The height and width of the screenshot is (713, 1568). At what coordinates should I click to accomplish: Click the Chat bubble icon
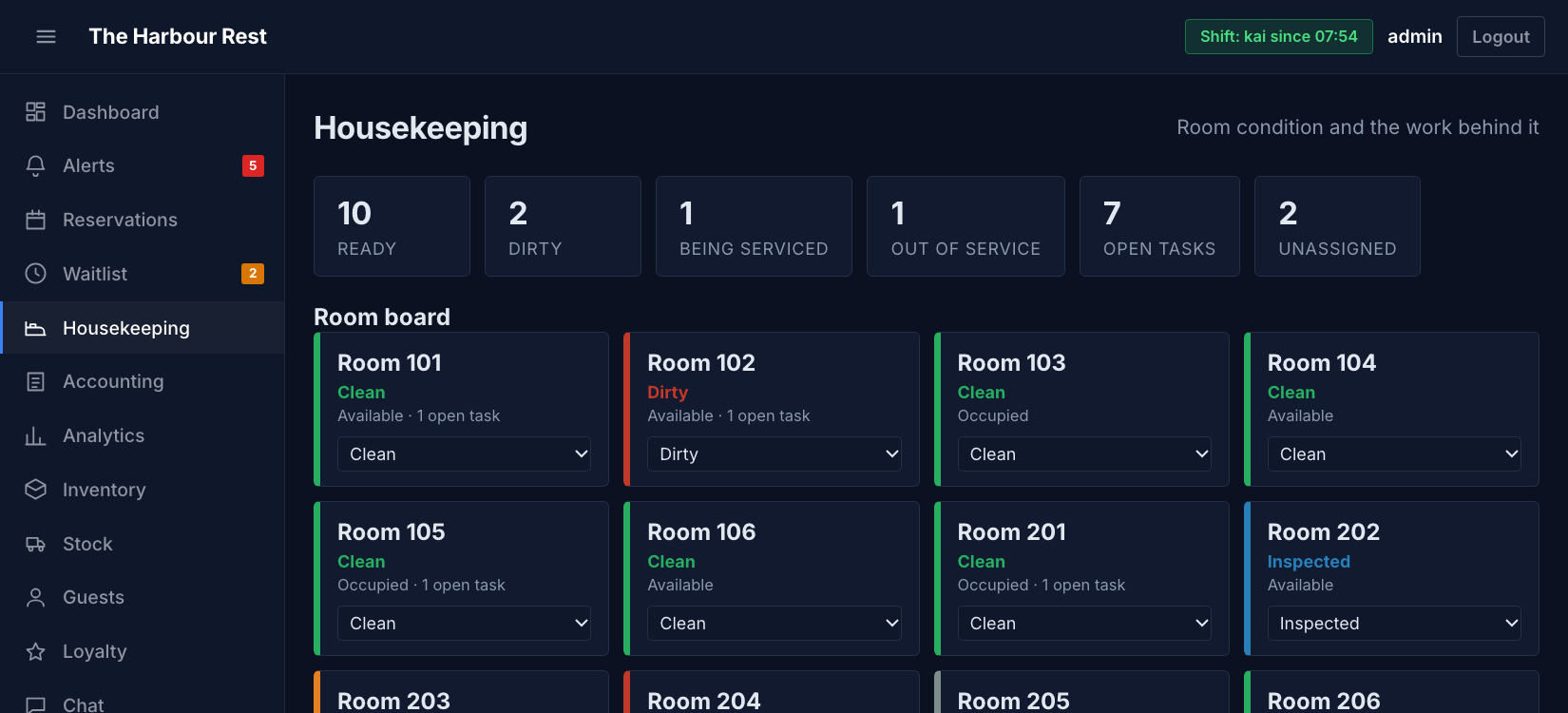[35, 704]
